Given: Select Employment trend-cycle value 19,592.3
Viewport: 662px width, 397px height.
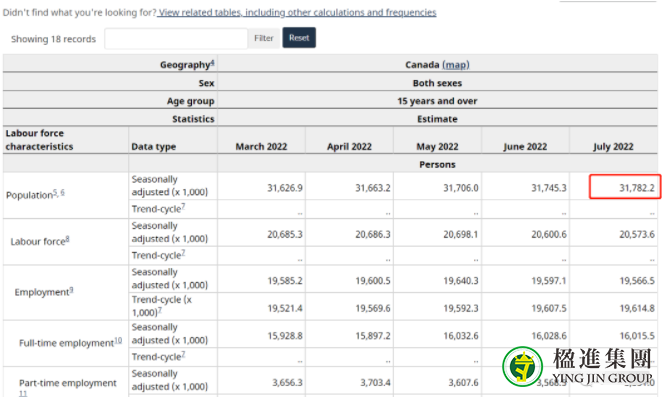Looking at the screenshot, I should pyautogui.click(x=461, y=308).
